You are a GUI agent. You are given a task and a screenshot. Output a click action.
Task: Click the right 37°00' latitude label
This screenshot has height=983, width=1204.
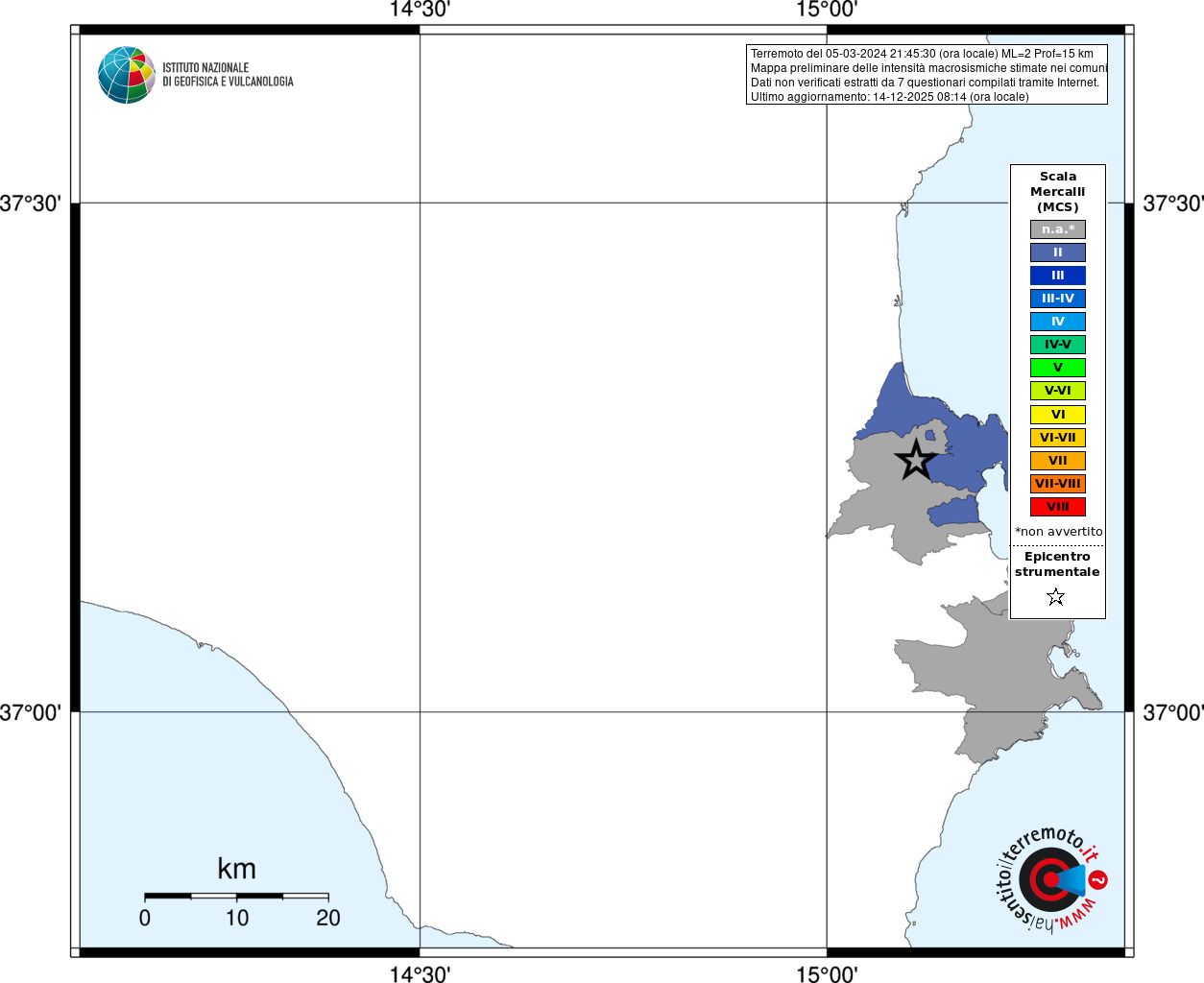1172,712
